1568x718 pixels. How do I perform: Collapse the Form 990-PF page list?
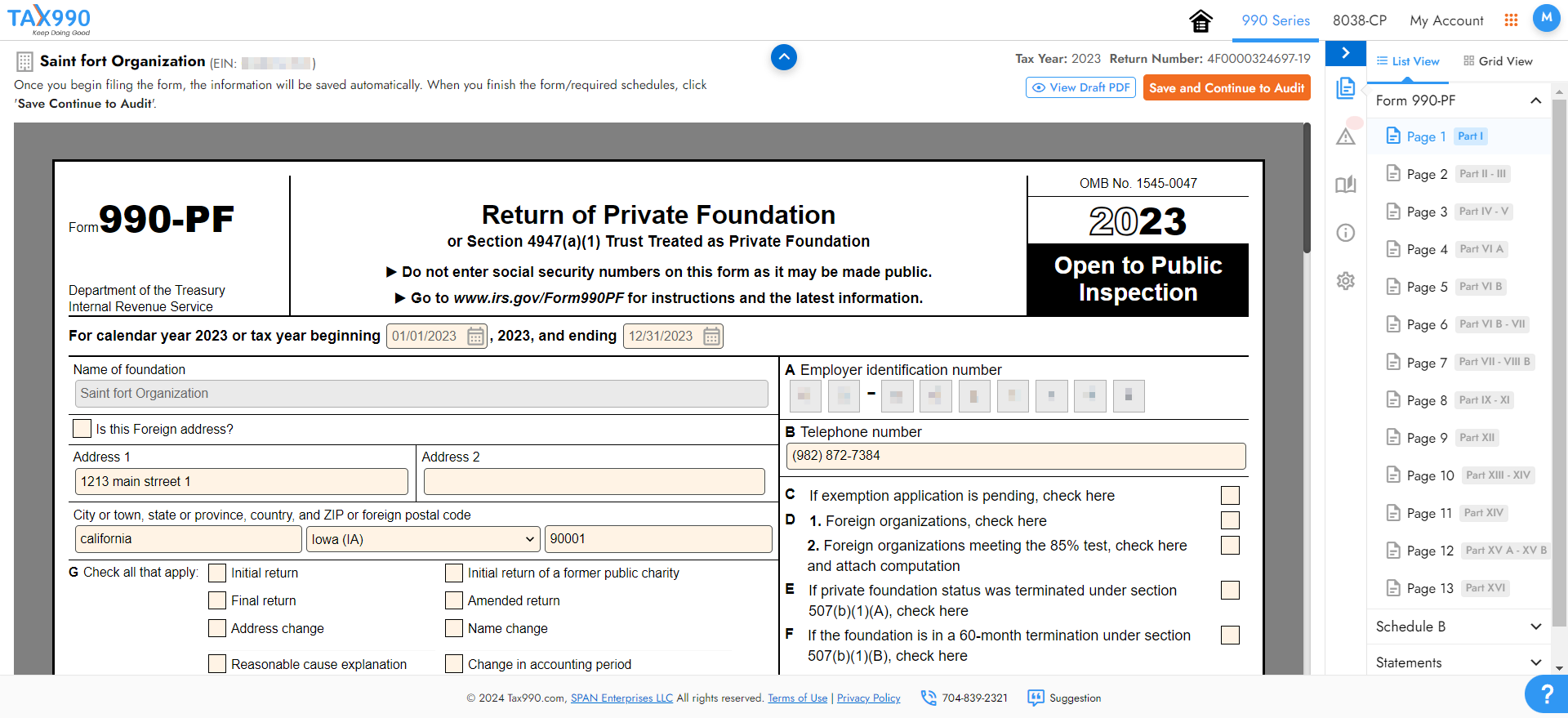tap(1535, 100)
